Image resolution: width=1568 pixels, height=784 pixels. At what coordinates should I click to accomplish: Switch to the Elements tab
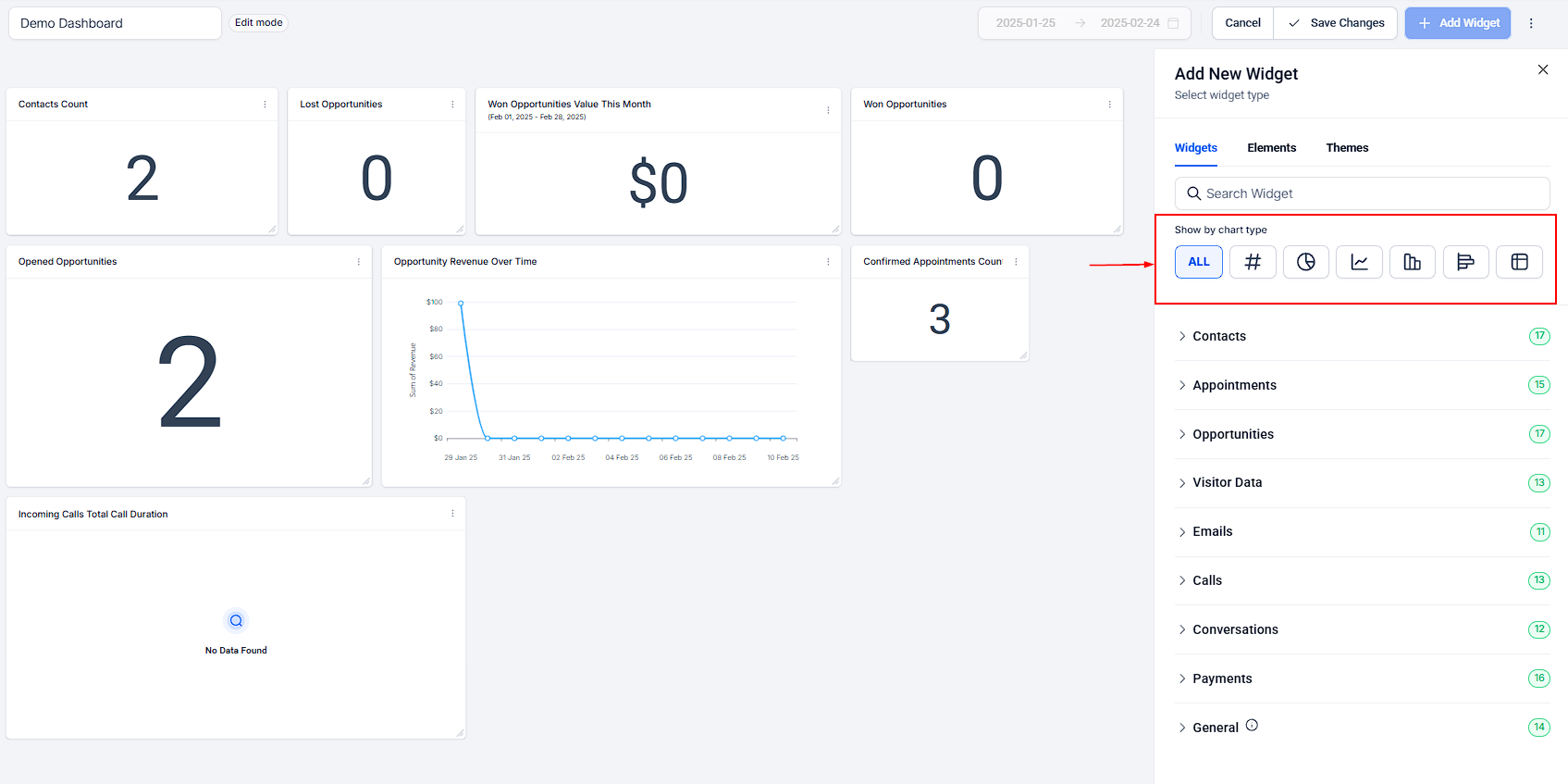(1271, 148)
